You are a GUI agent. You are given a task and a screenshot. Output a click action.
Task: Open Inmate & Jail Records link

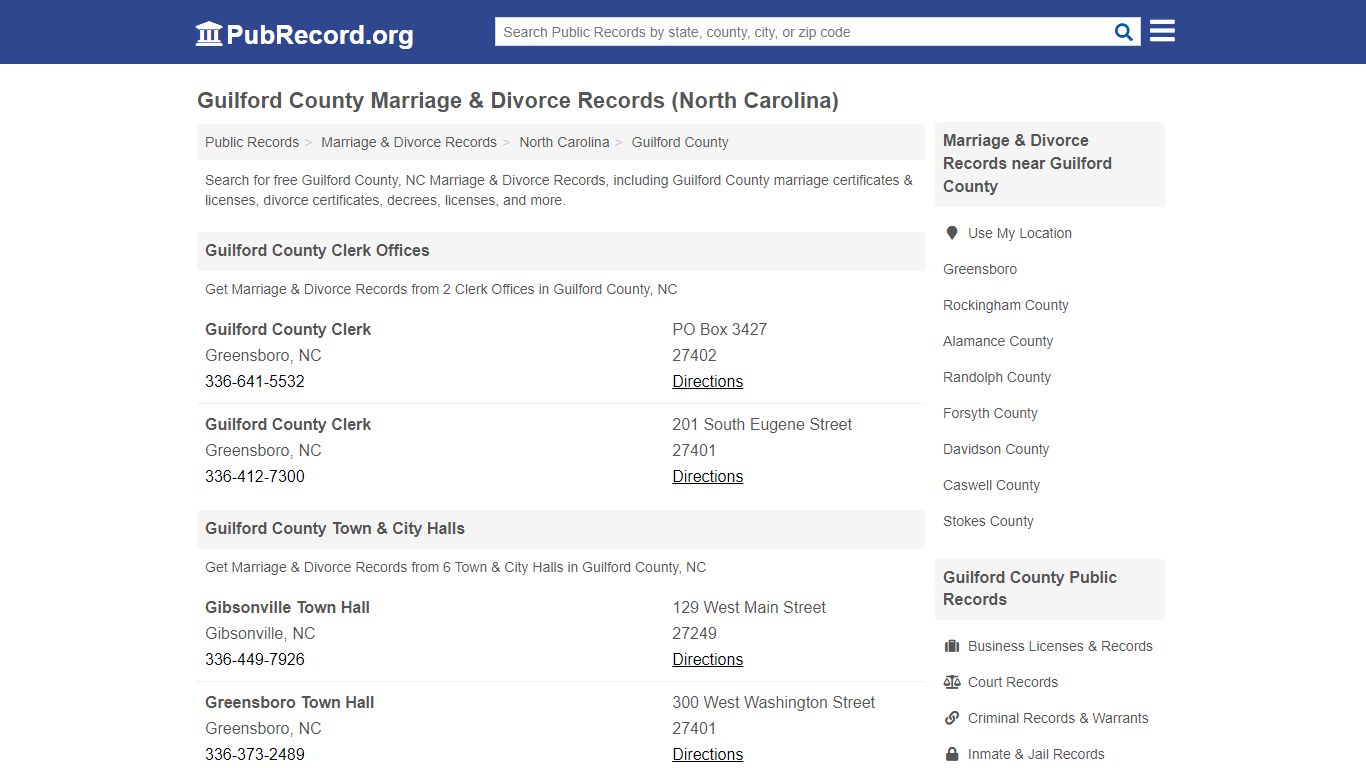[1036, 754]
